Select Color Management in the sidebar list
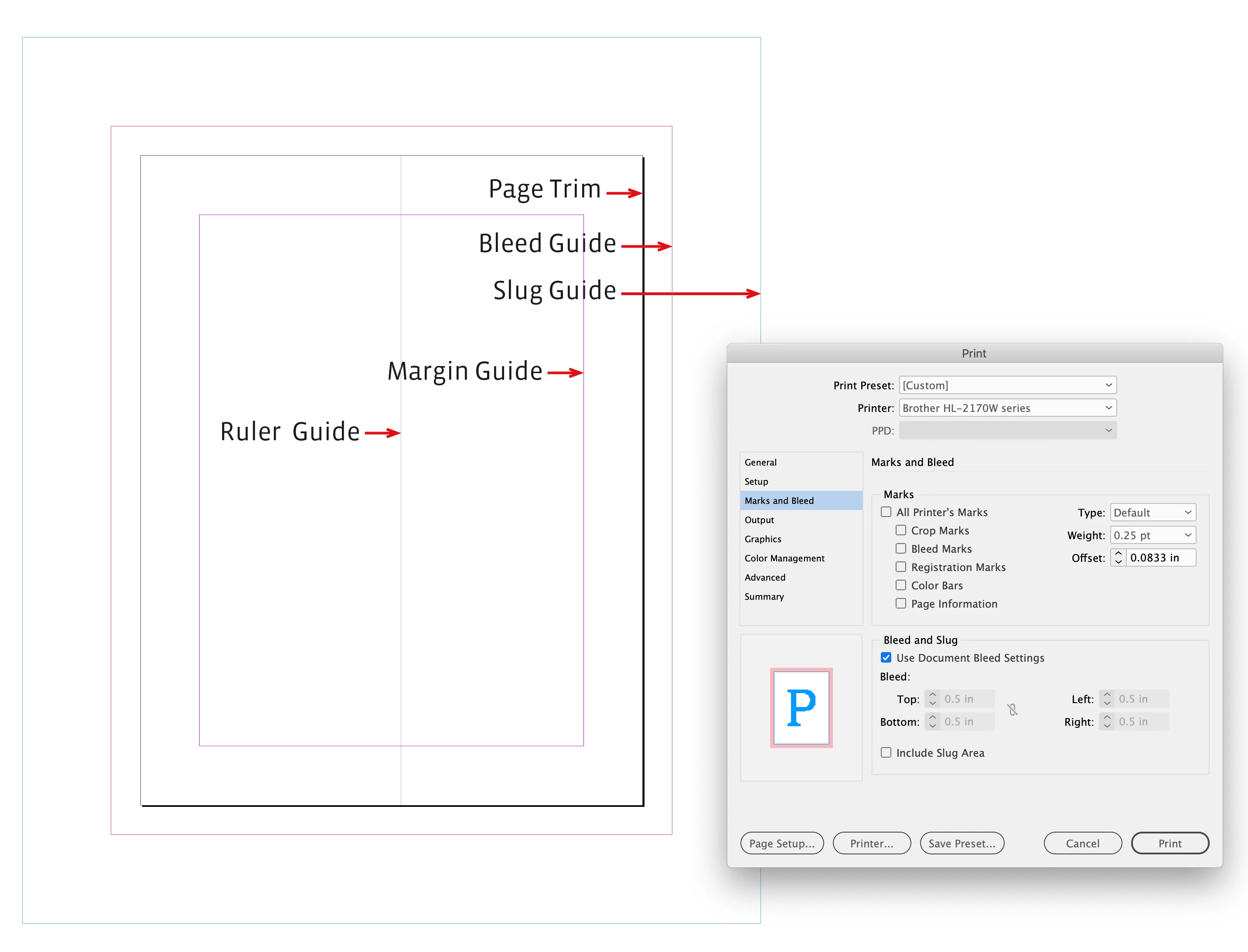 click(x=784, y=558)
